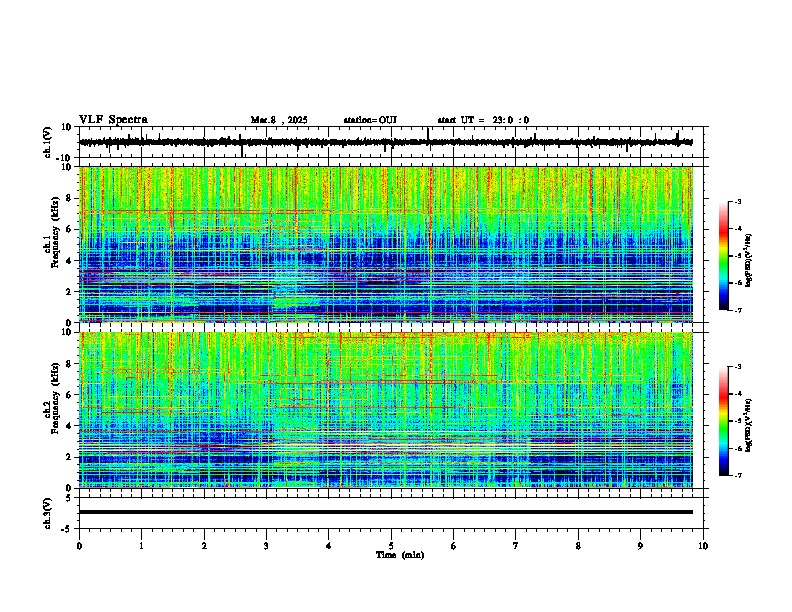Click time axis tick label "2"
The width and height of the screenshot is (792, 612).
(x=204, y=546)
